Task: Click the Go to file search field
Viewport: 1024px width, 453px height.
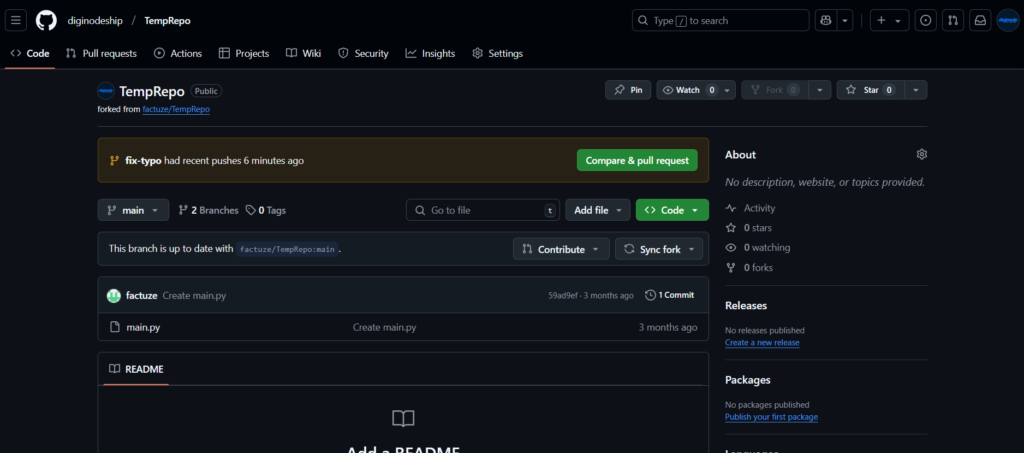Action: pyautogui.click(x=482, y=210)
